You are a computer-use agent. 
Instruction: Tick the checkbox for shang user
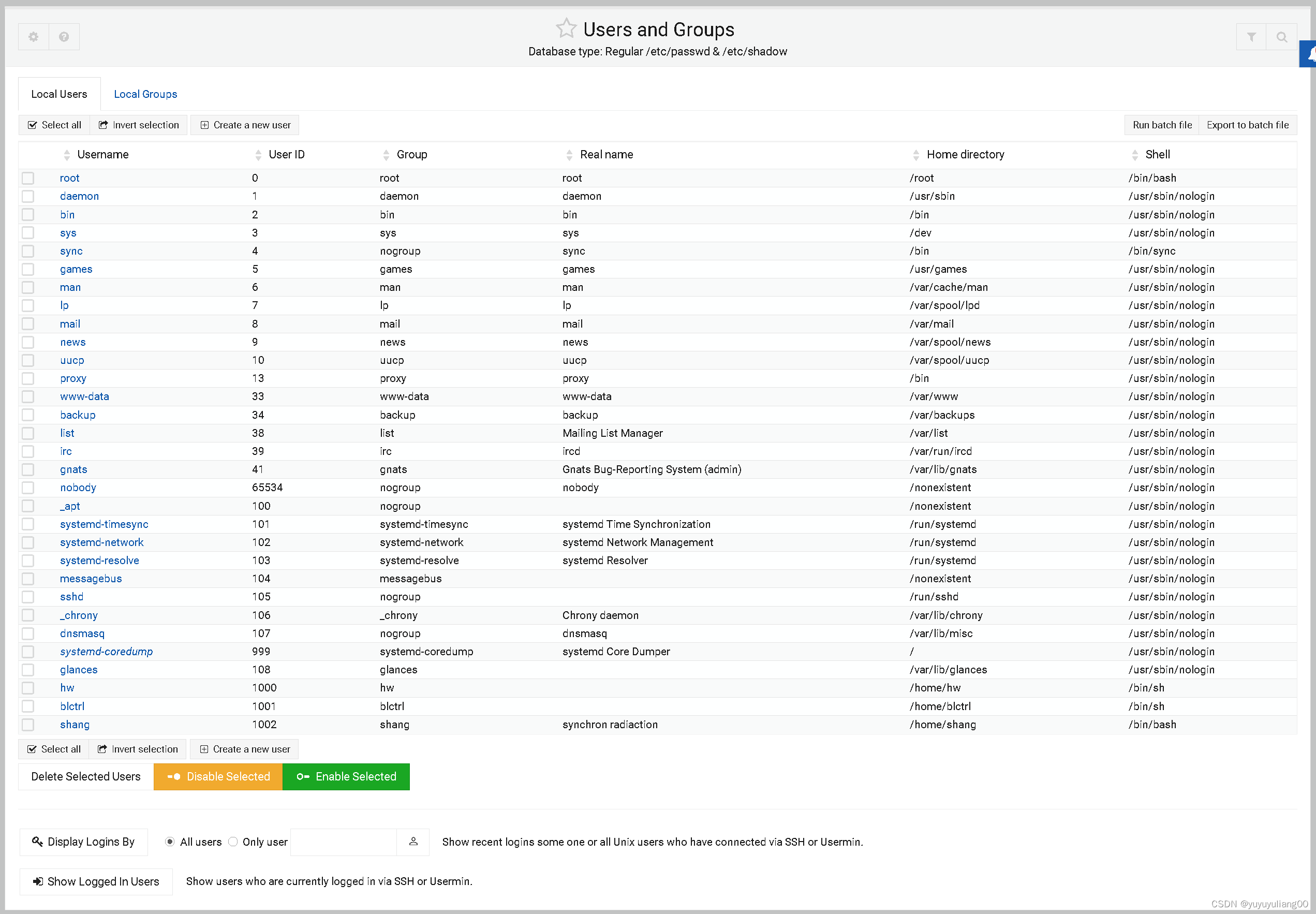click(28, 725)
